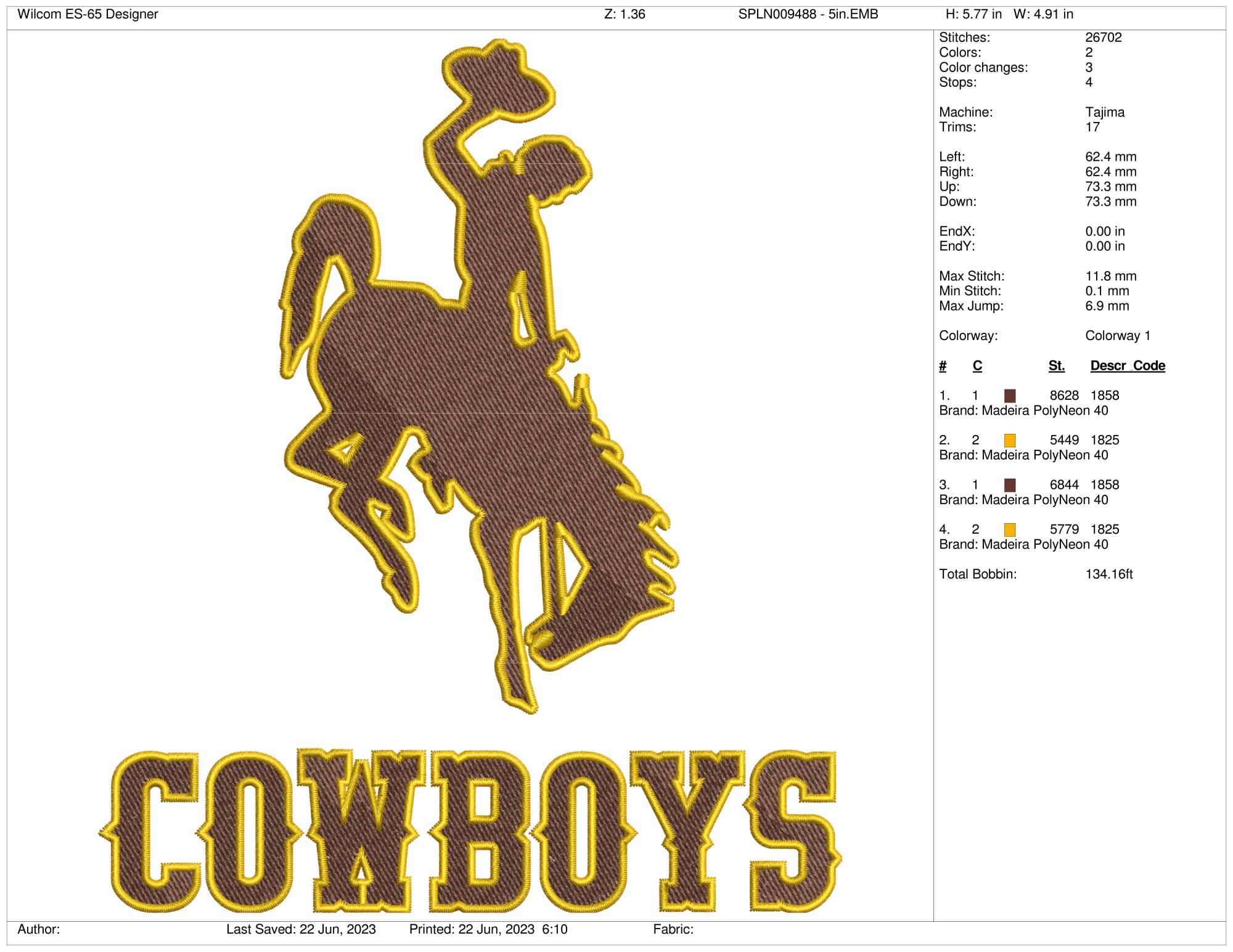Click the brown swatch in row 1
Image resolution: width=1233 pixels, height=952 pixels.
[x=1010, y=396]
